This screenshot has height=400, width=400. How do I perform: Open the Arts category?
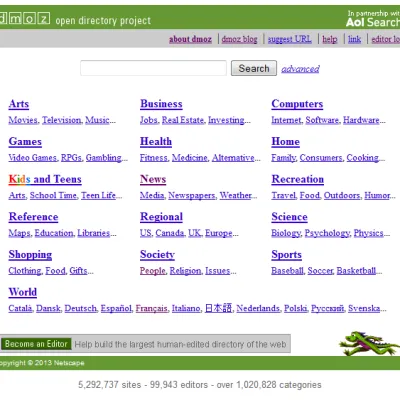19,104
